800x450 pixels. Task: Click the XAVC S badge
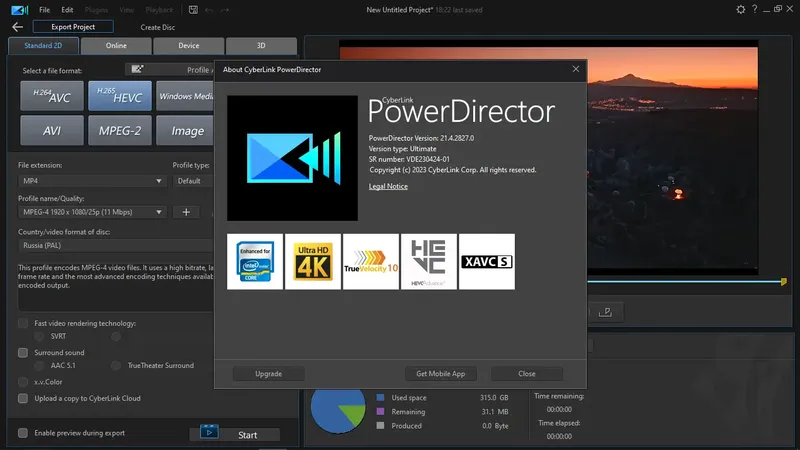(x=487, y=262)
